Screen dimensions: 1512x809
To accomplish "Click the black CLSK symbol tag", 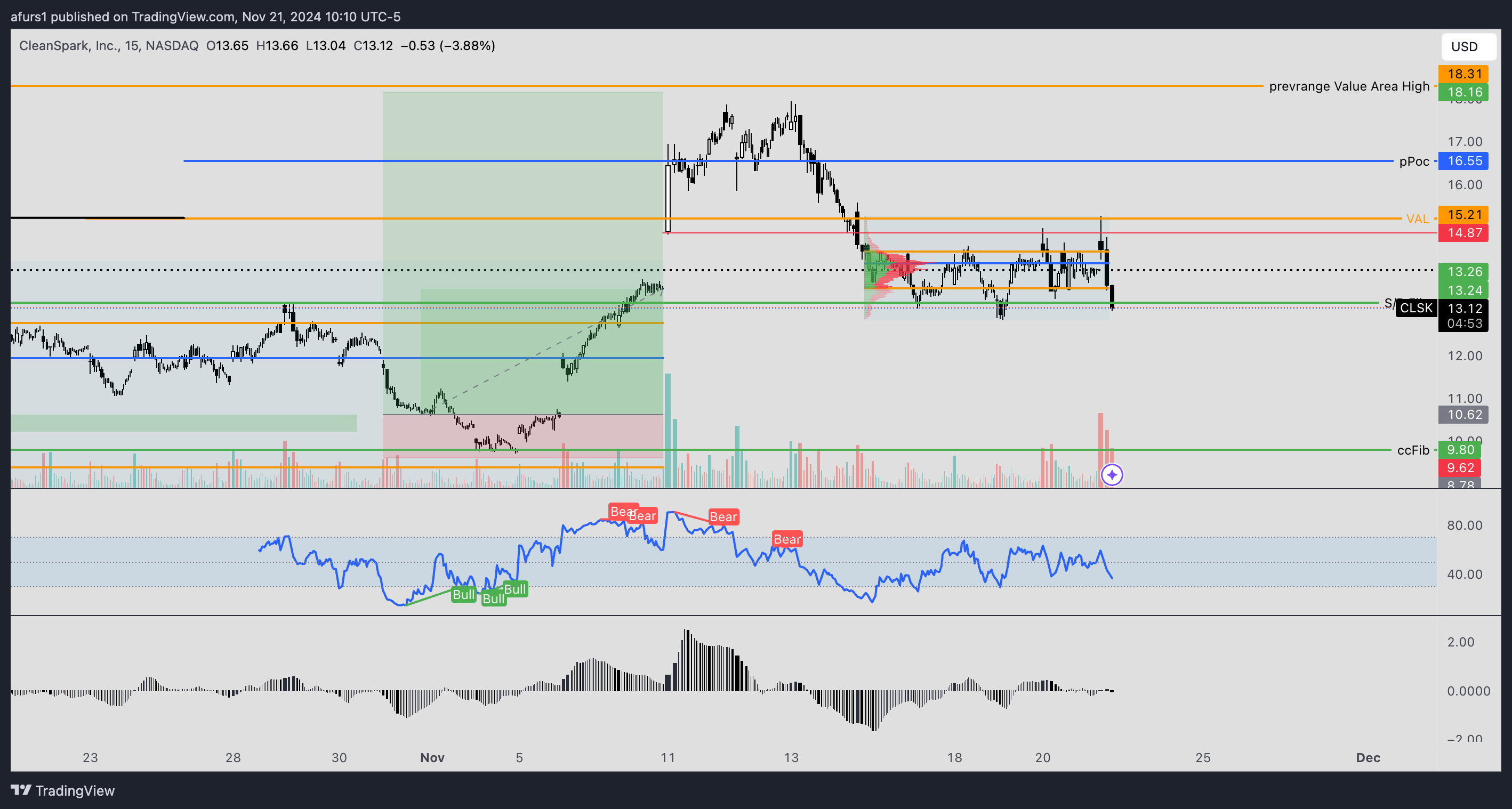I will (1417, 308).
